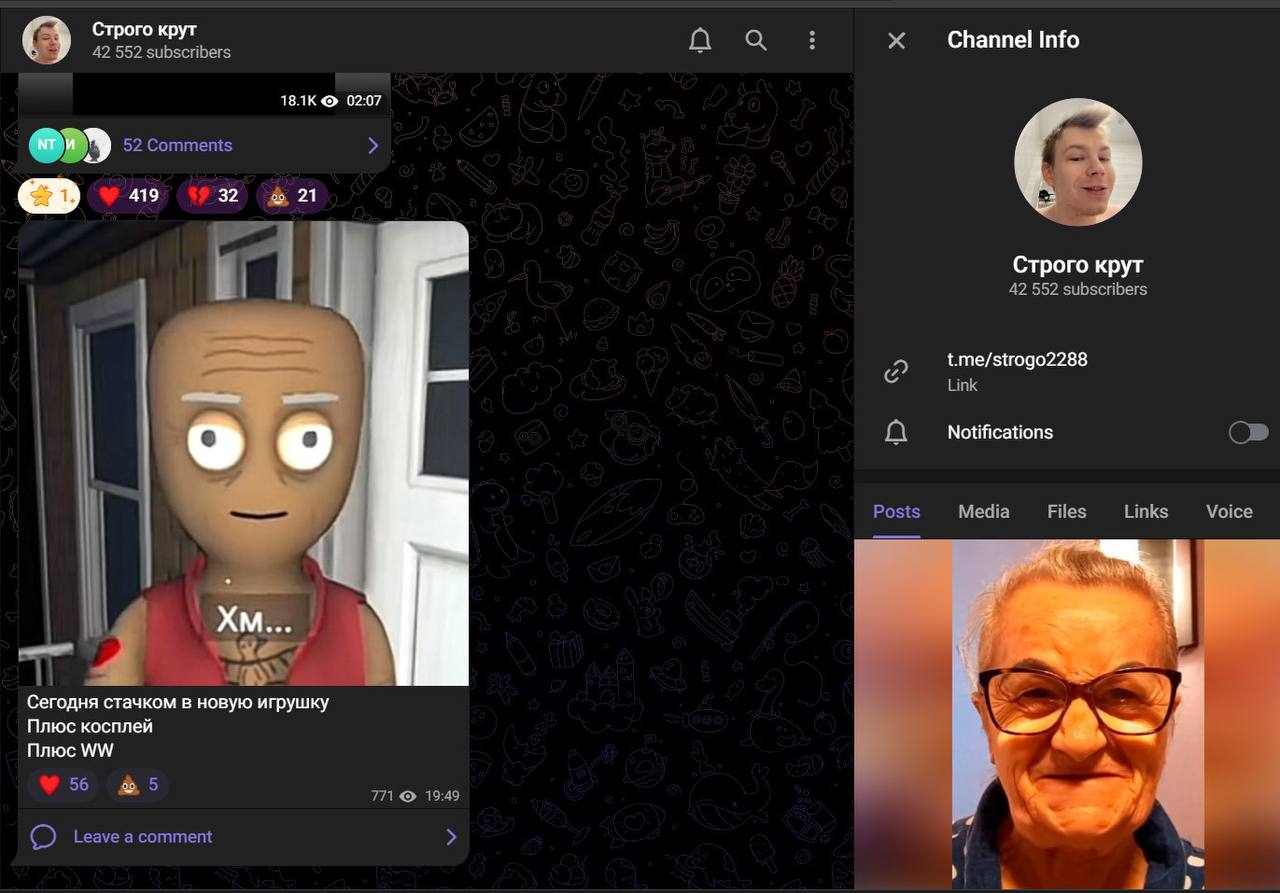Open the cartoon character post image
1280x893 pixels.
tap(243, 453)
